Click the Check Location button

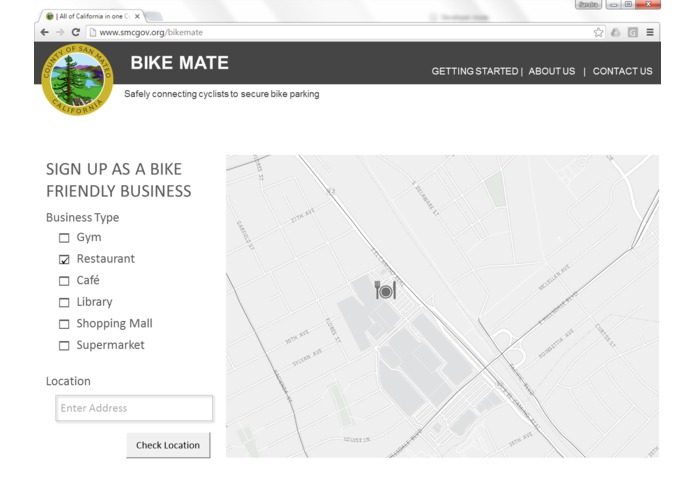(x=168, y=445)
